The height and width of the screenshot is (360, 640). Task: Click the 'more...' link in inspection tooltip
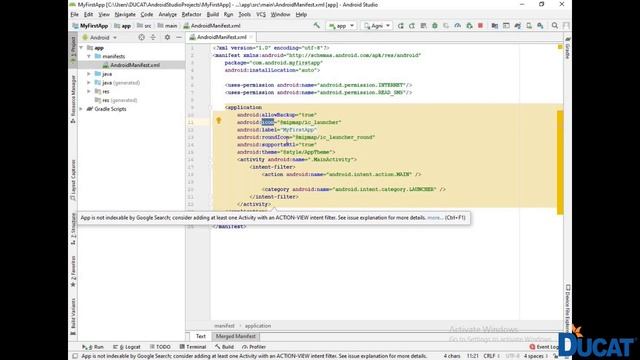pos(435,218)
